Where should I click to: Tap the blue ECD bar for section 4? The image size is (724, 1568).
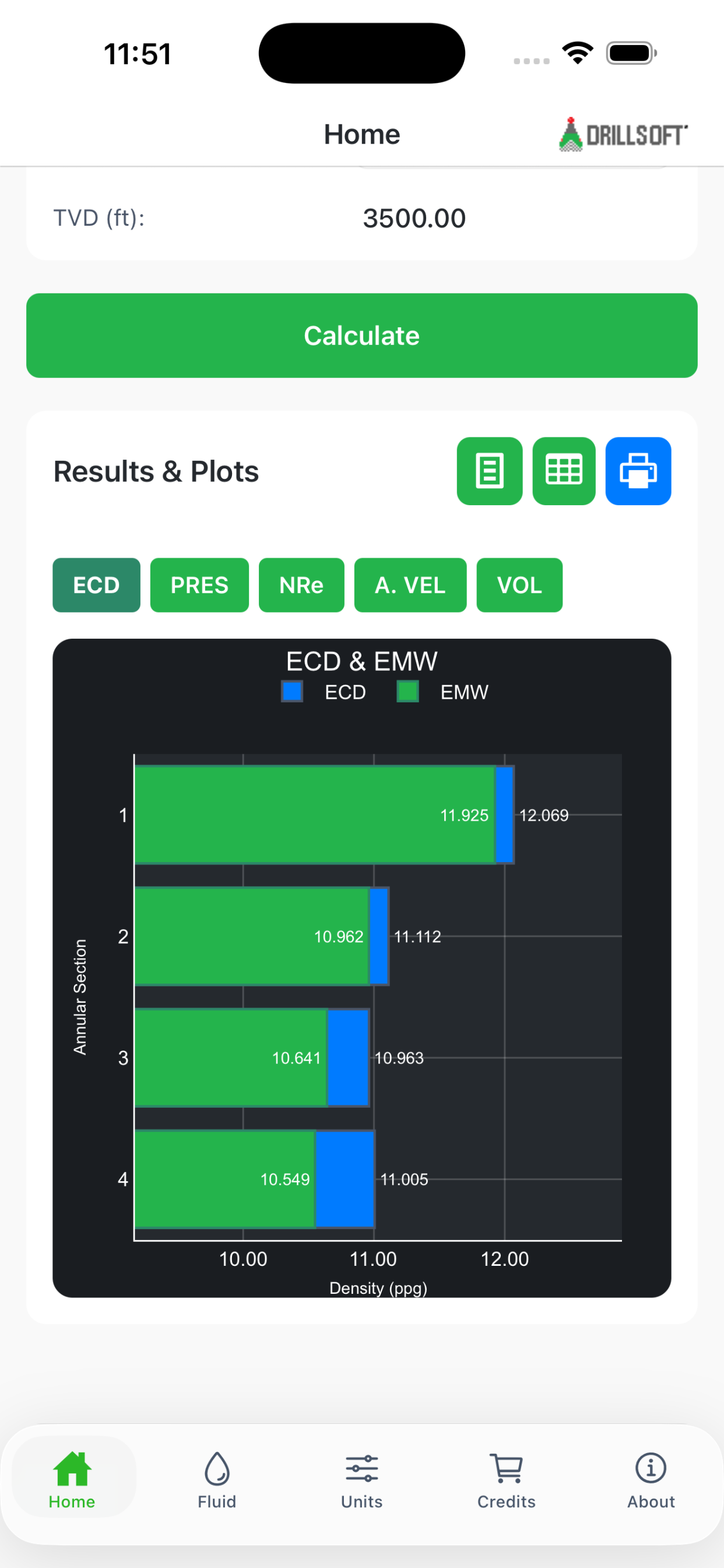[x=345, y=1179]
